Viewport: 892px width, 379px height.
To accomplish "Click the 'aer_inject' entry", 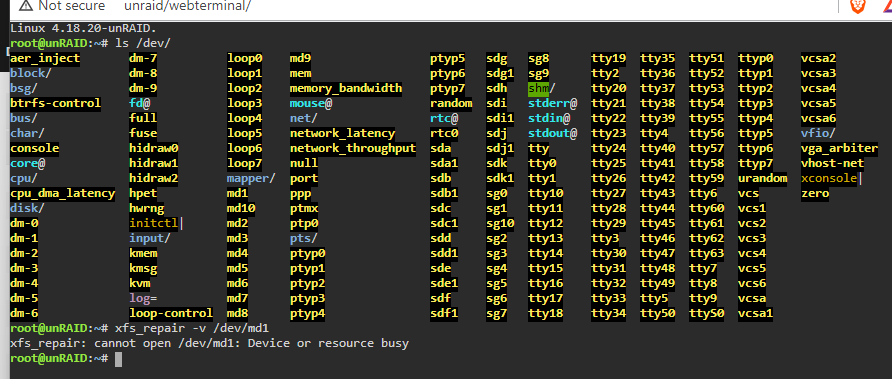I will click(45, 58).
